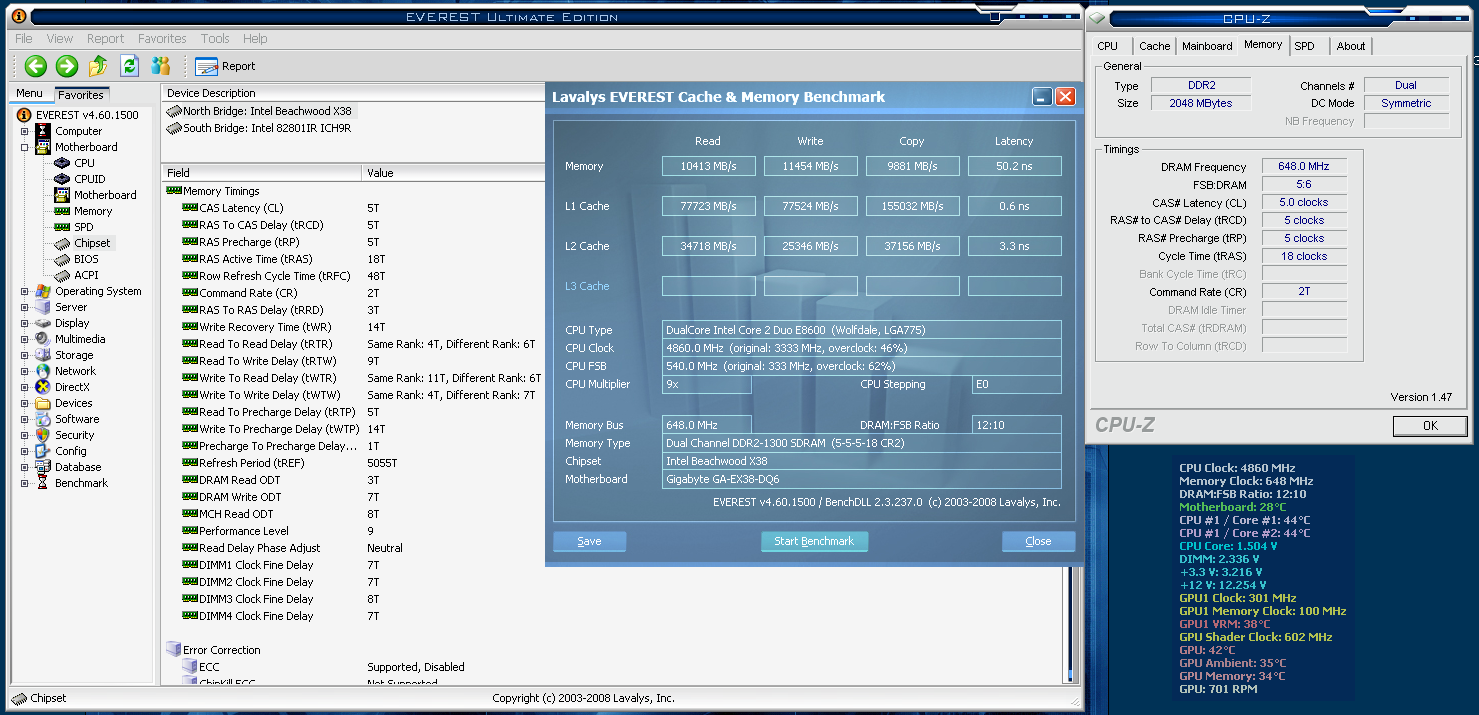Collapse the Motherboard tree node

click(25, 147)
